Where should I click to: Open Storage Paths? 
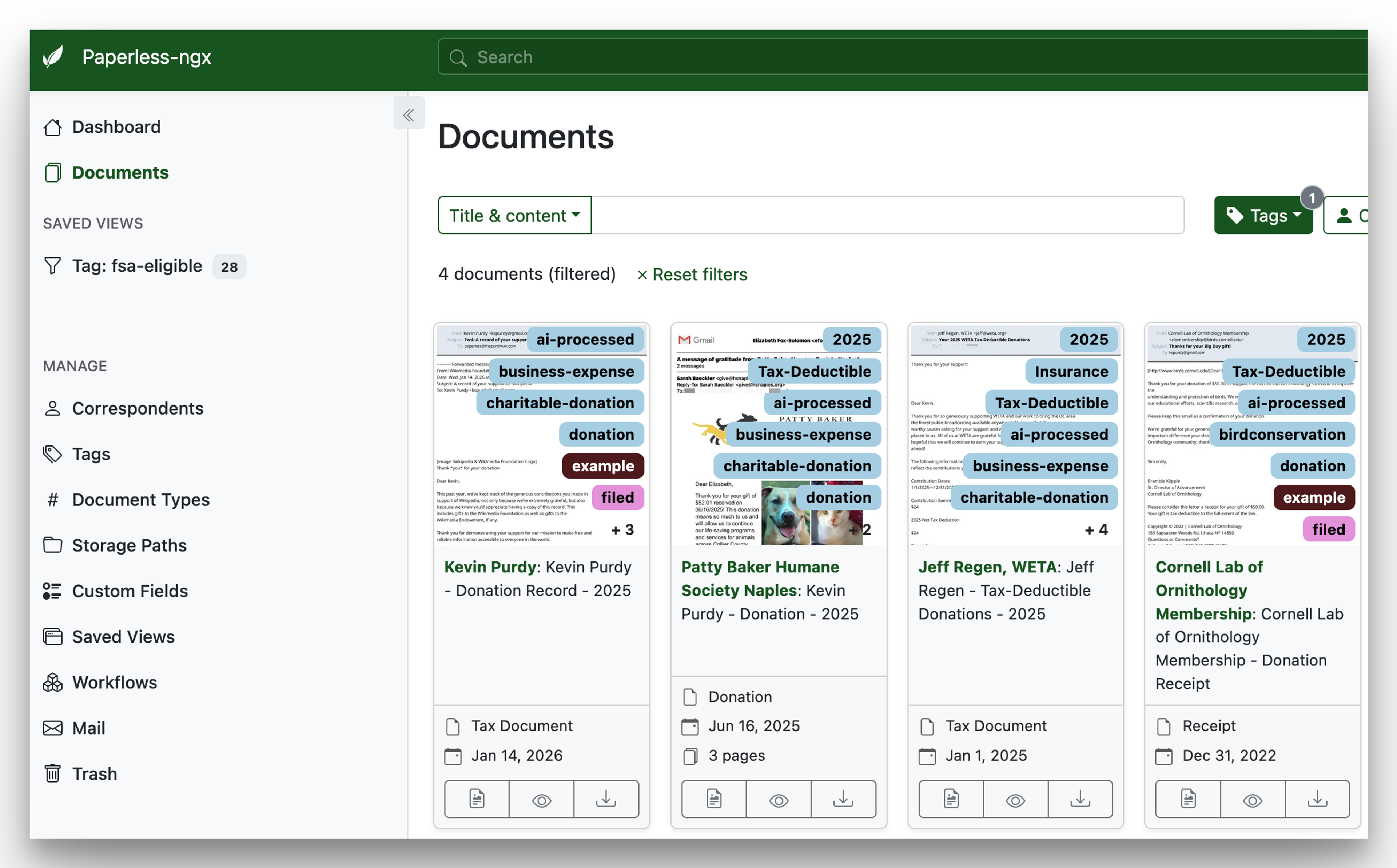coord(115,545)
